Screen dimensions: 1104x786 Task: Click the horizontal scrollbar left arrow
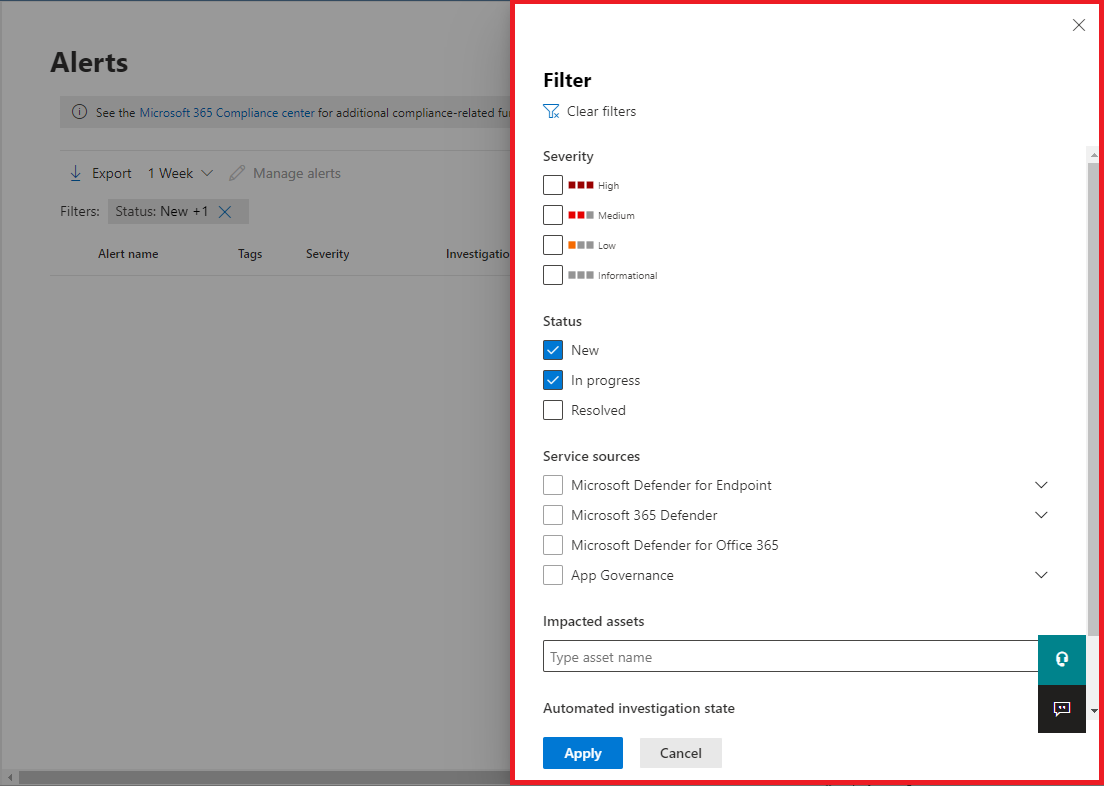pos(8,778)
